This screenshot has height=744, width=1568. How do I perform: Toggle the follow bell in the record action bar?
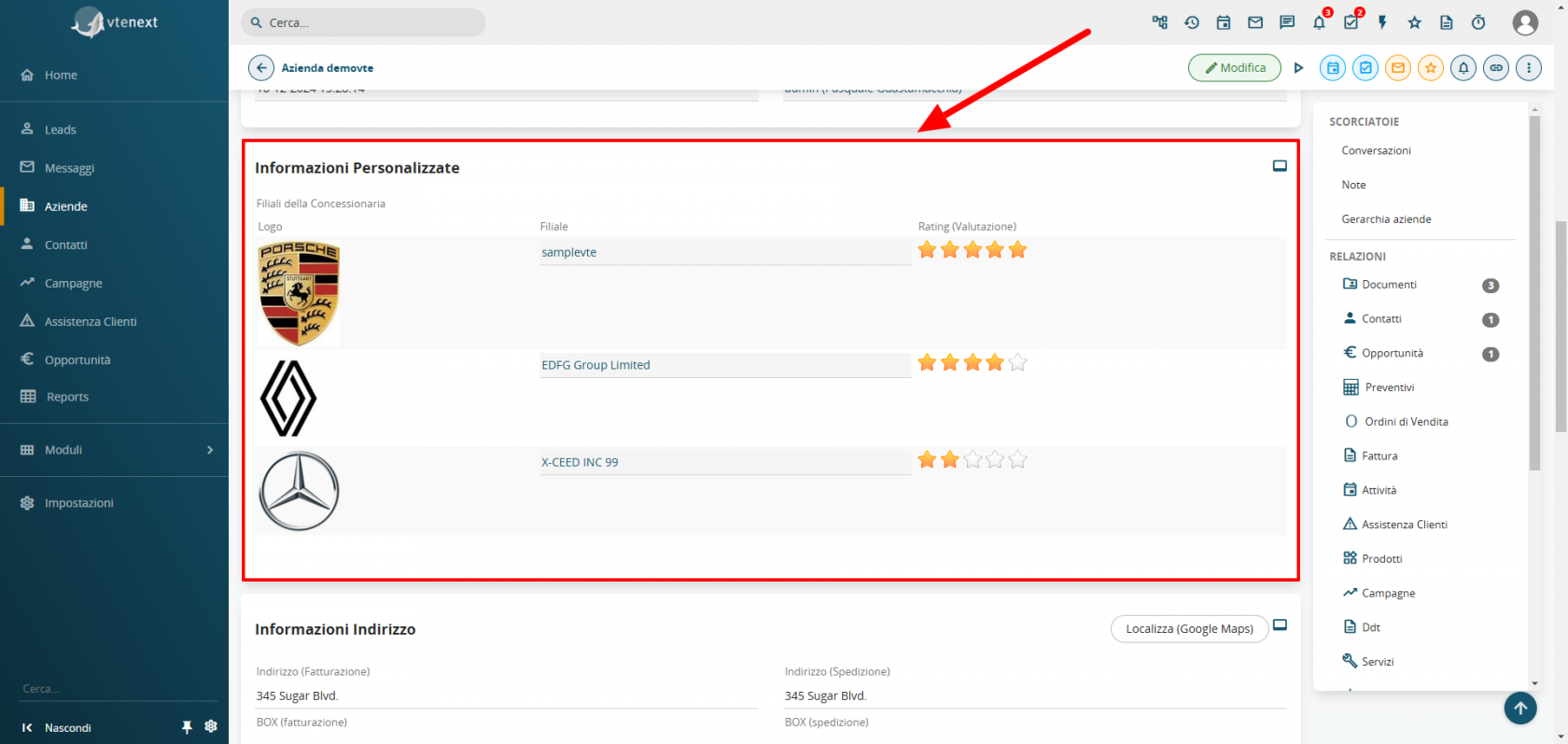pyautogui.click(x=1463, y=68)
